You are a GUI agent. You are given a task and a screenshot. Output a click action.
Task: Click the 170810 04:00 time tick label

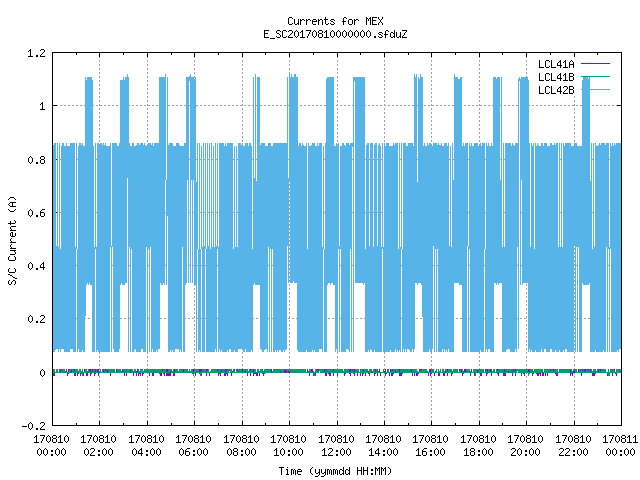click(x=146, y=446)
